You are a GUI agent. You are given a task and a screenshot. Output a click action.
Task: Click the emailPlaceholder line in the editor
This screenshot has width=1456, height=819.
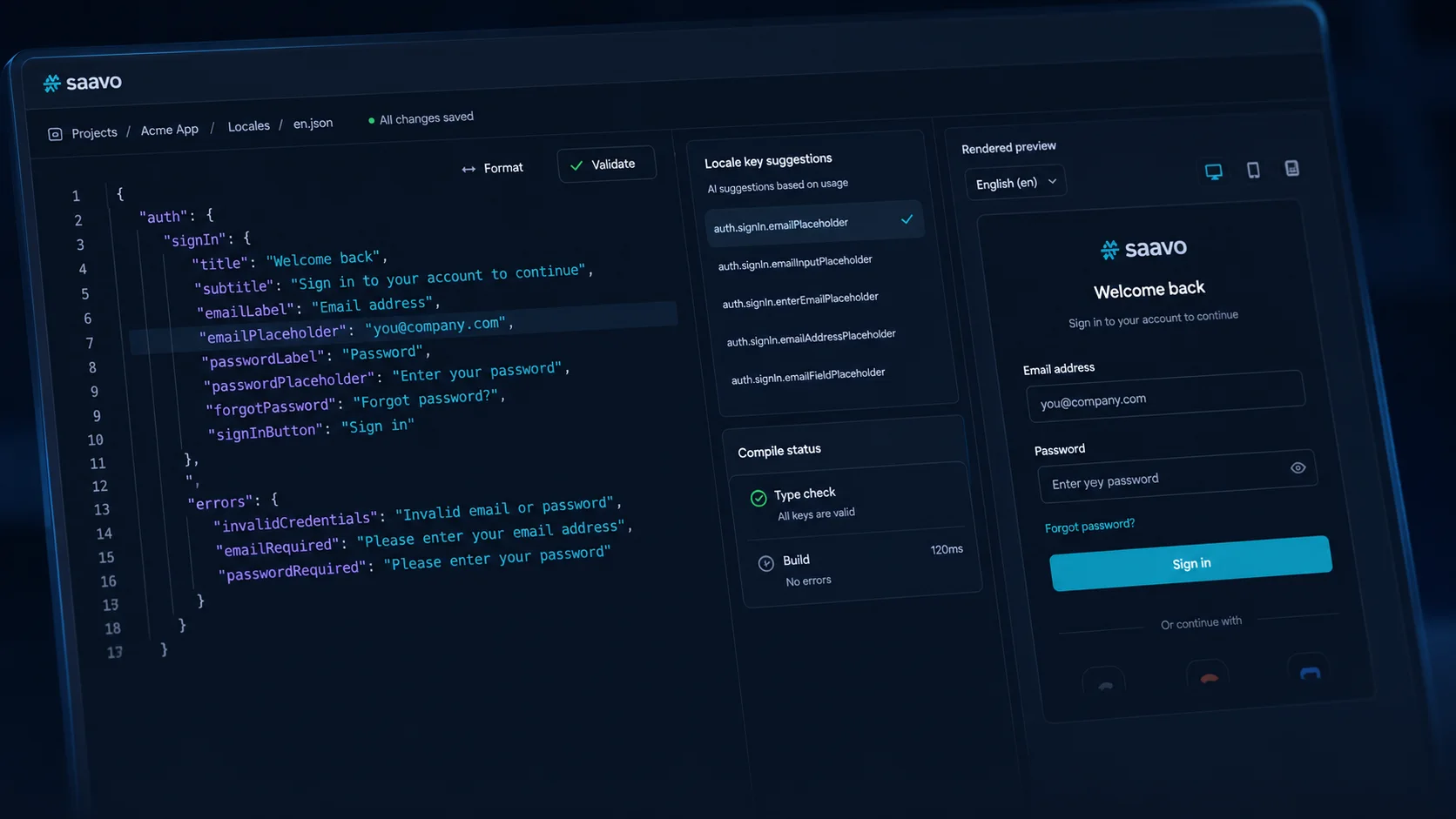click(403, 328)
